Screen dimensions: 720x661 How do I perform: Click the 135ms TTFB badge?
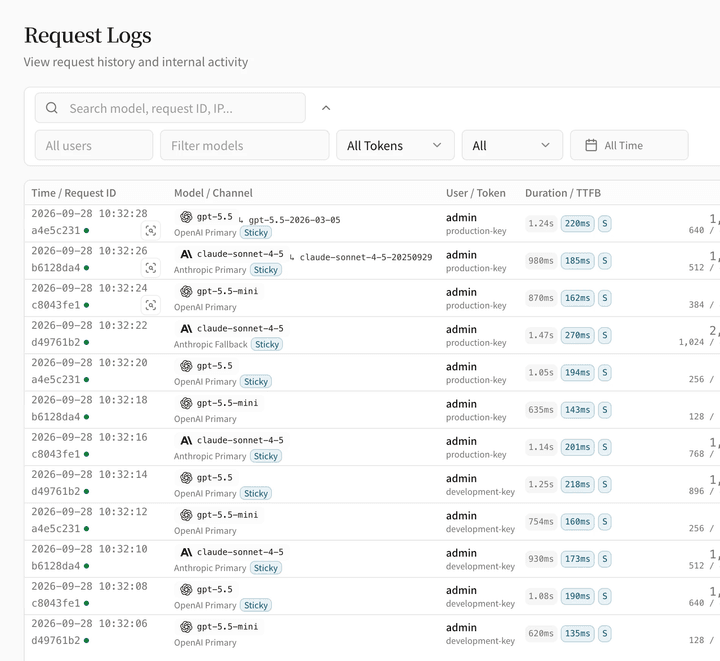577,633
